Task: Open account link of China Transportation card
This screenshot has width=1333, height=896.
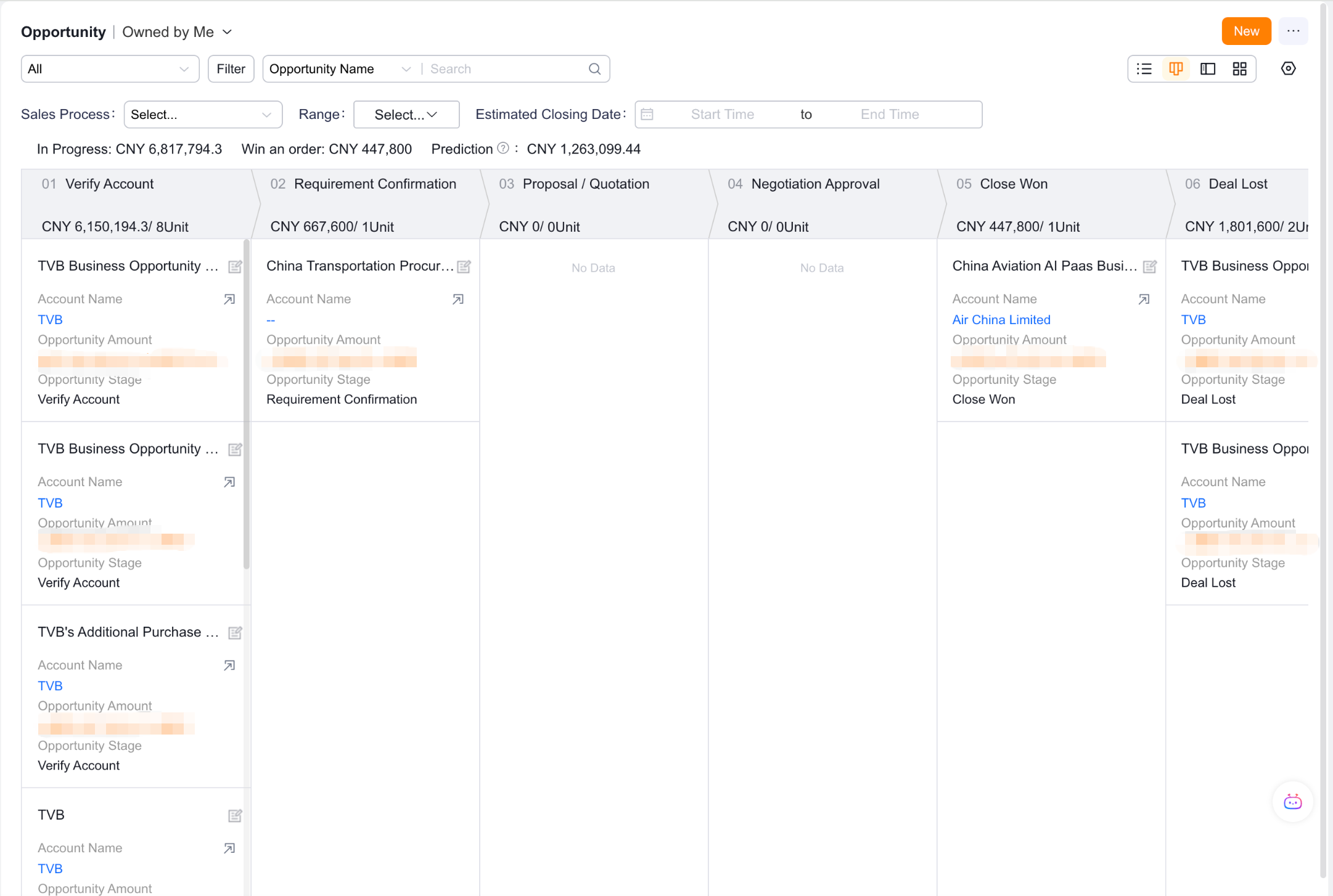Action: coord(458,299)
